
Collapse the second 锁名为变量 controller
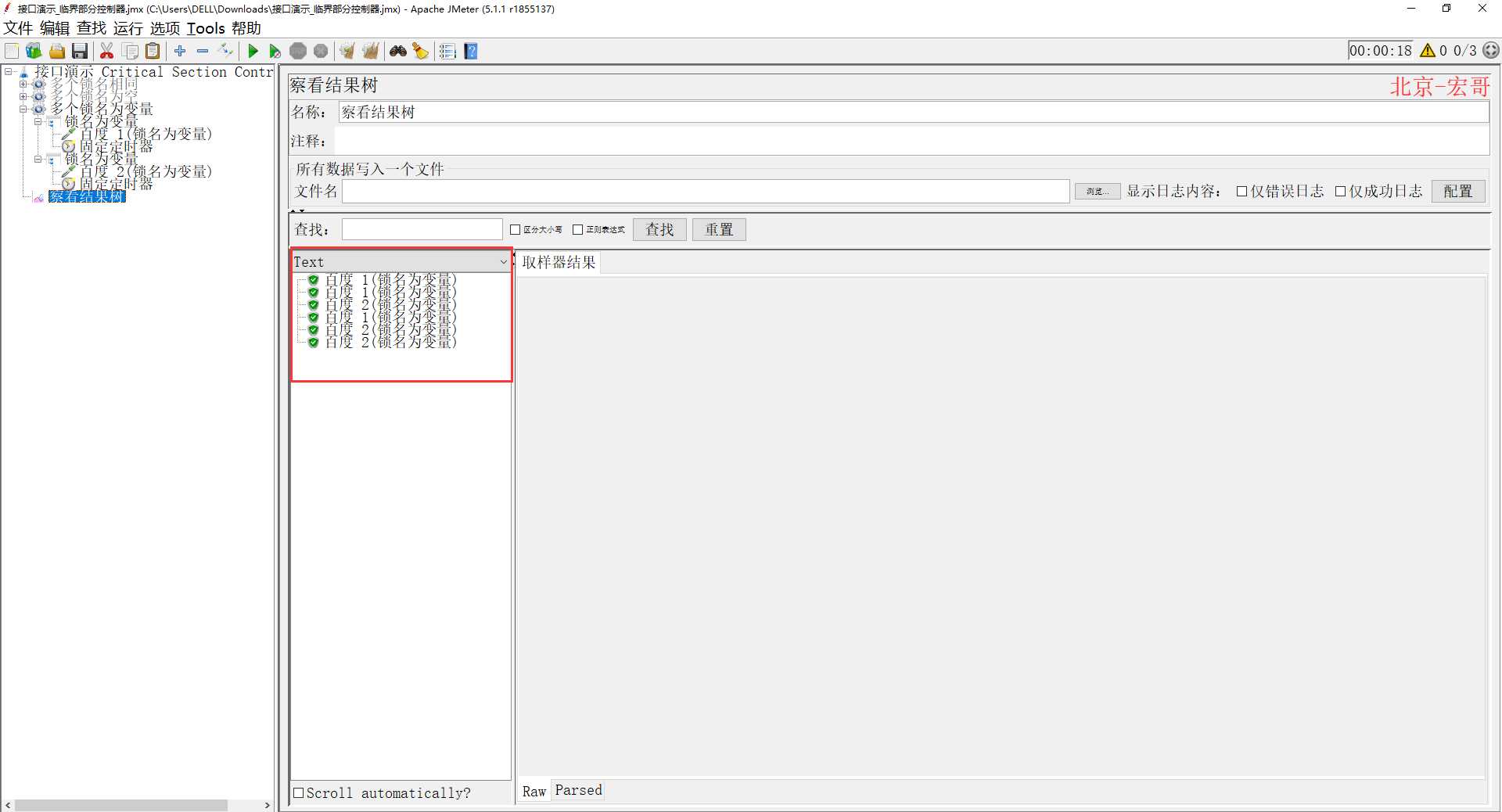pos(38,159)
